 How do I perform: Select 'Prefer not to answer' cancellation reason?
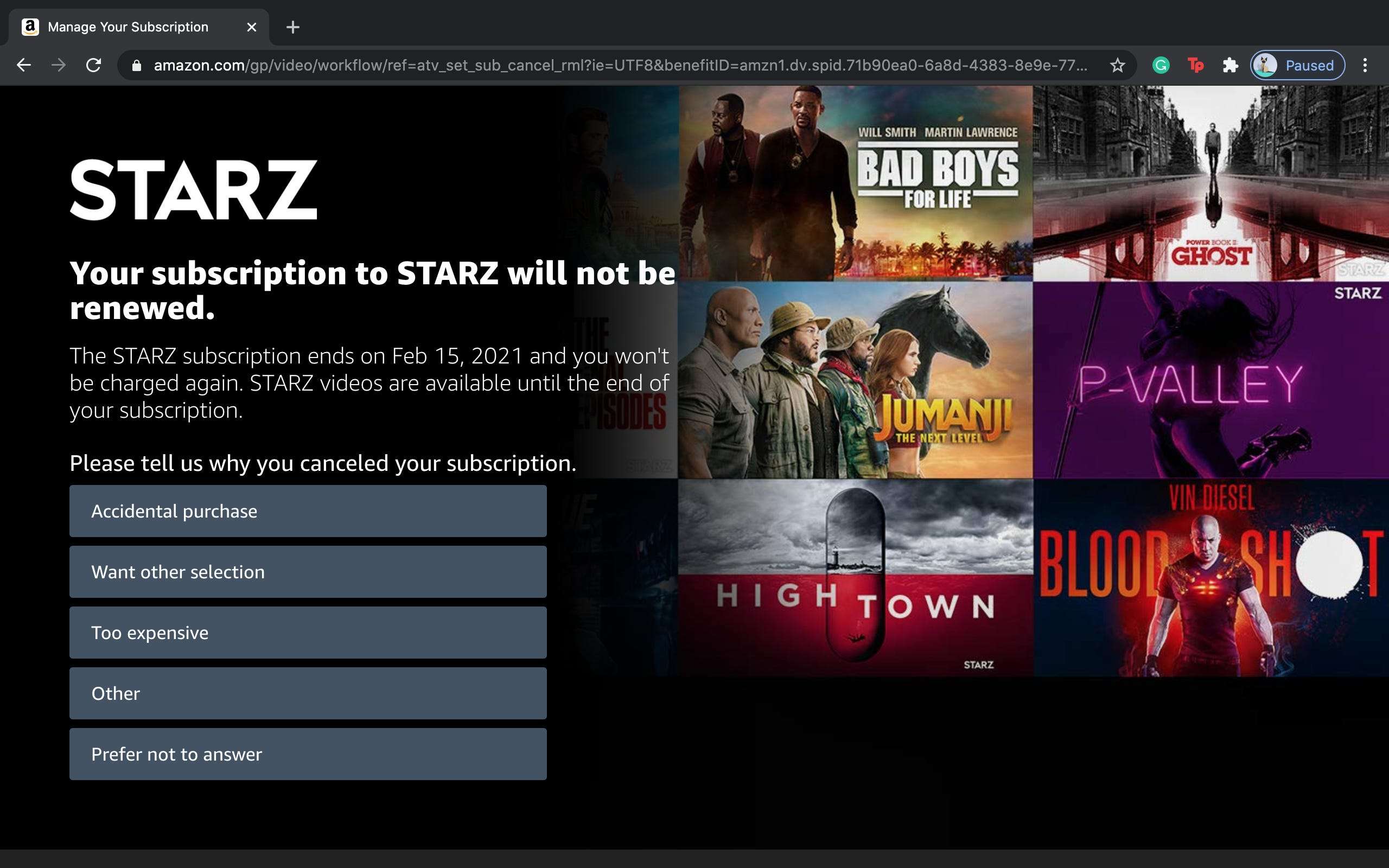coord(308,754)
